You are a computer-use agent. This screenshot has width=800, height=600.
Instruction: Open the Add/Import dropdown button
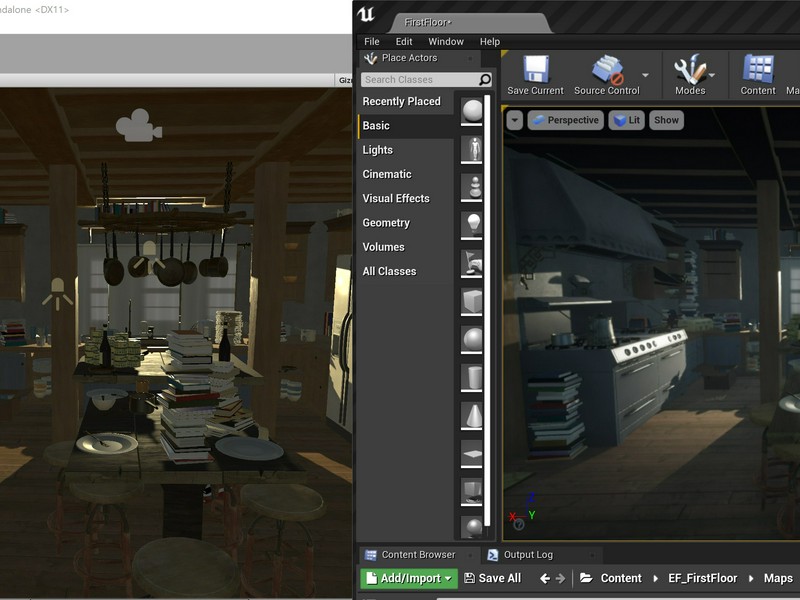(409, 578)
